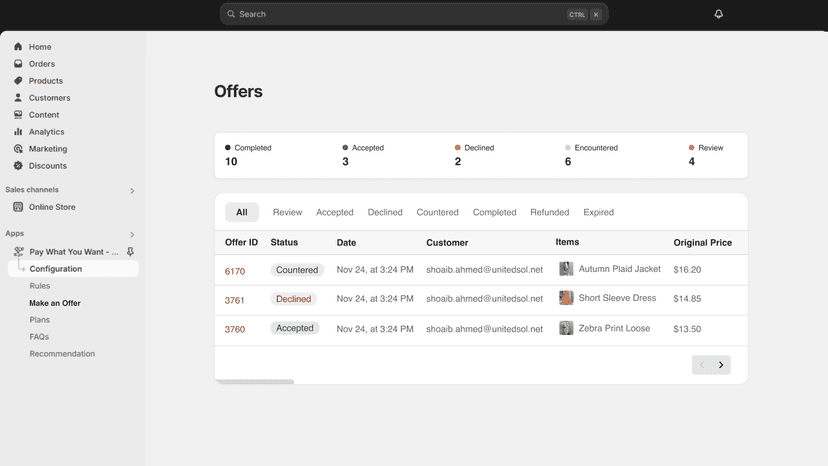Click the Orders inbox icon

[x=18, y=63]
